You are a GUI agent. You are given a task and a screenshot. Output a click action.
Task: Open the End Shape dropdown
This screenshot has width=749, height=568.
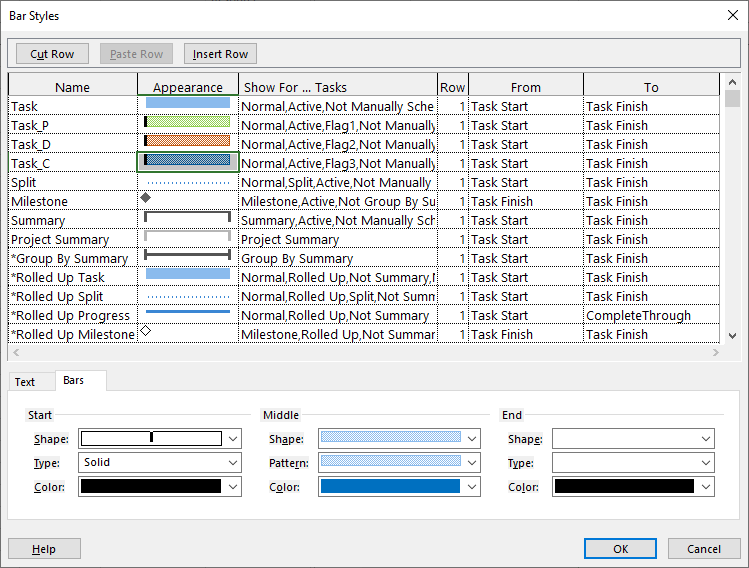point(633,439)
